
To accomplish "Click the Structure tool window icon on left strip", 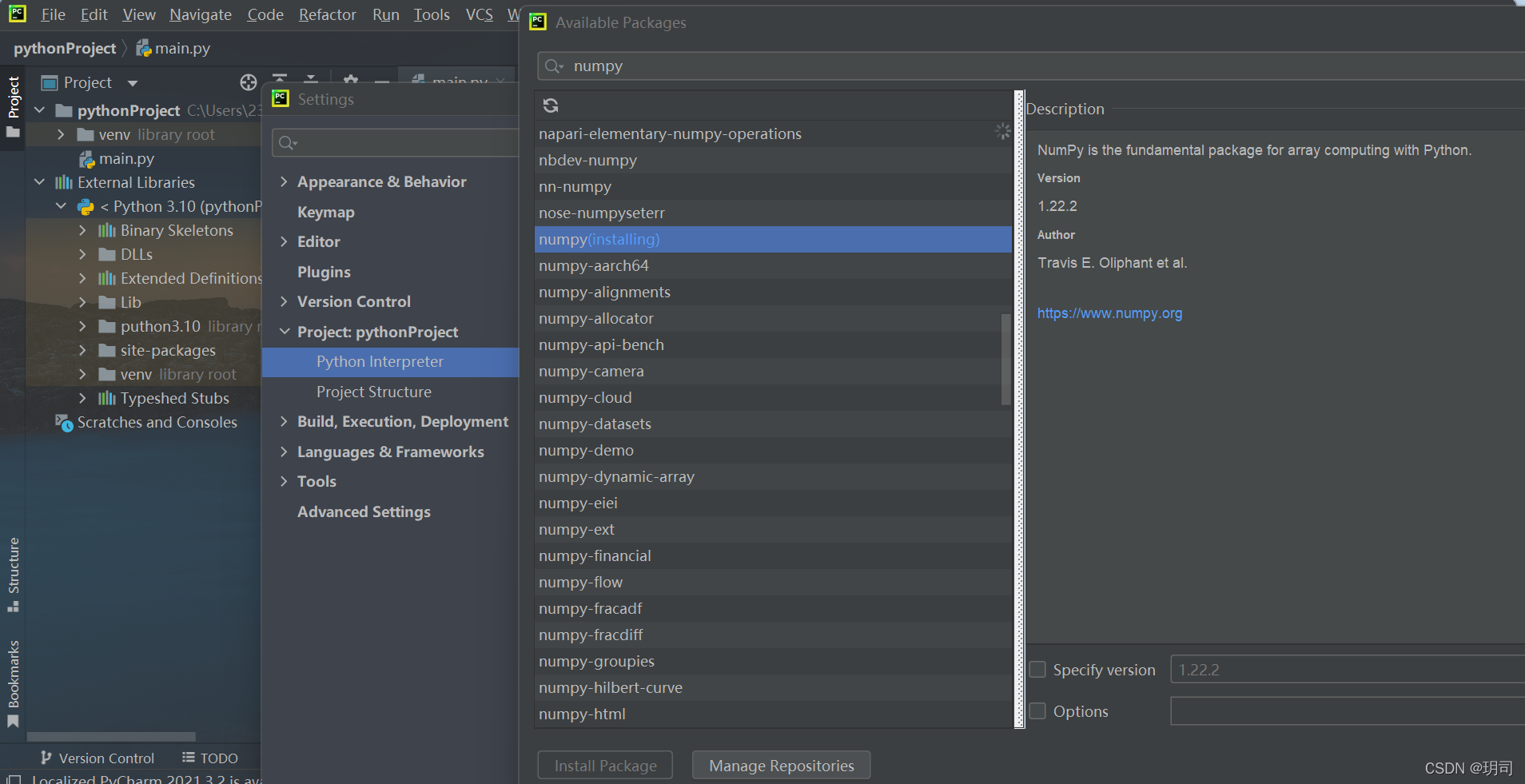I will click(13, 607).
